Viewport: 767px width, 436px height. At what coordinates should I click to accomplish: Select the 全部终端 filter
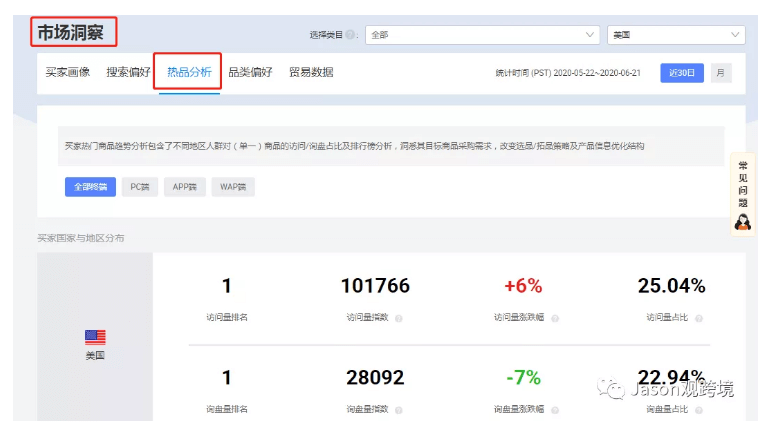tap(90, 187)
